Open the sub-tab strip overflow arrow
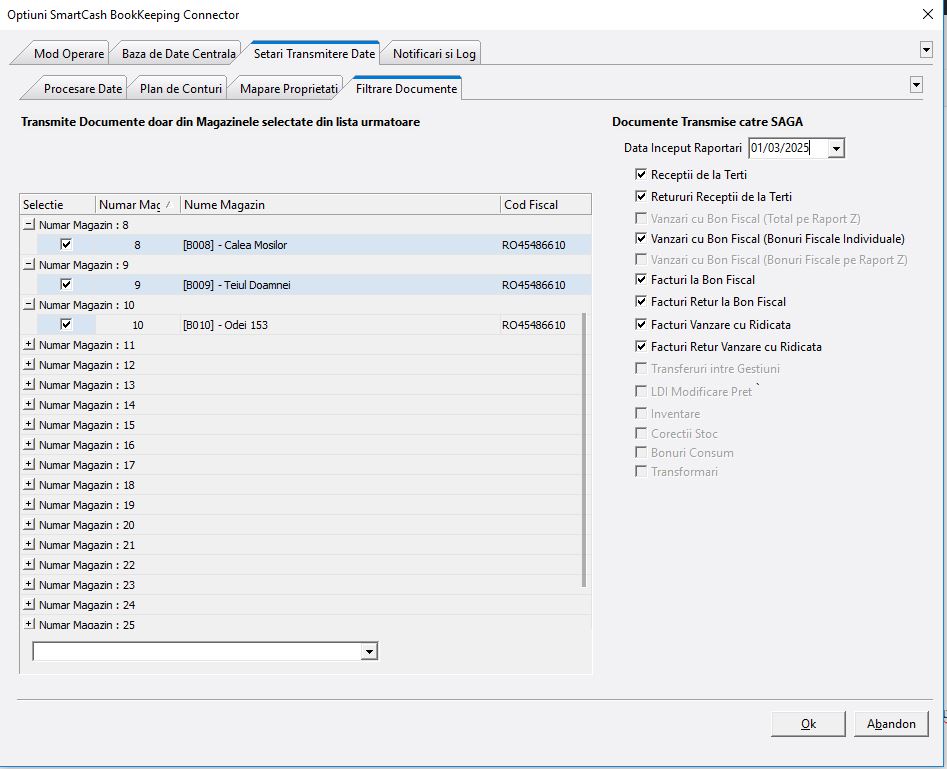Viewport: 947px width, 769px height. pyautogui.click(x=916, y=85)
